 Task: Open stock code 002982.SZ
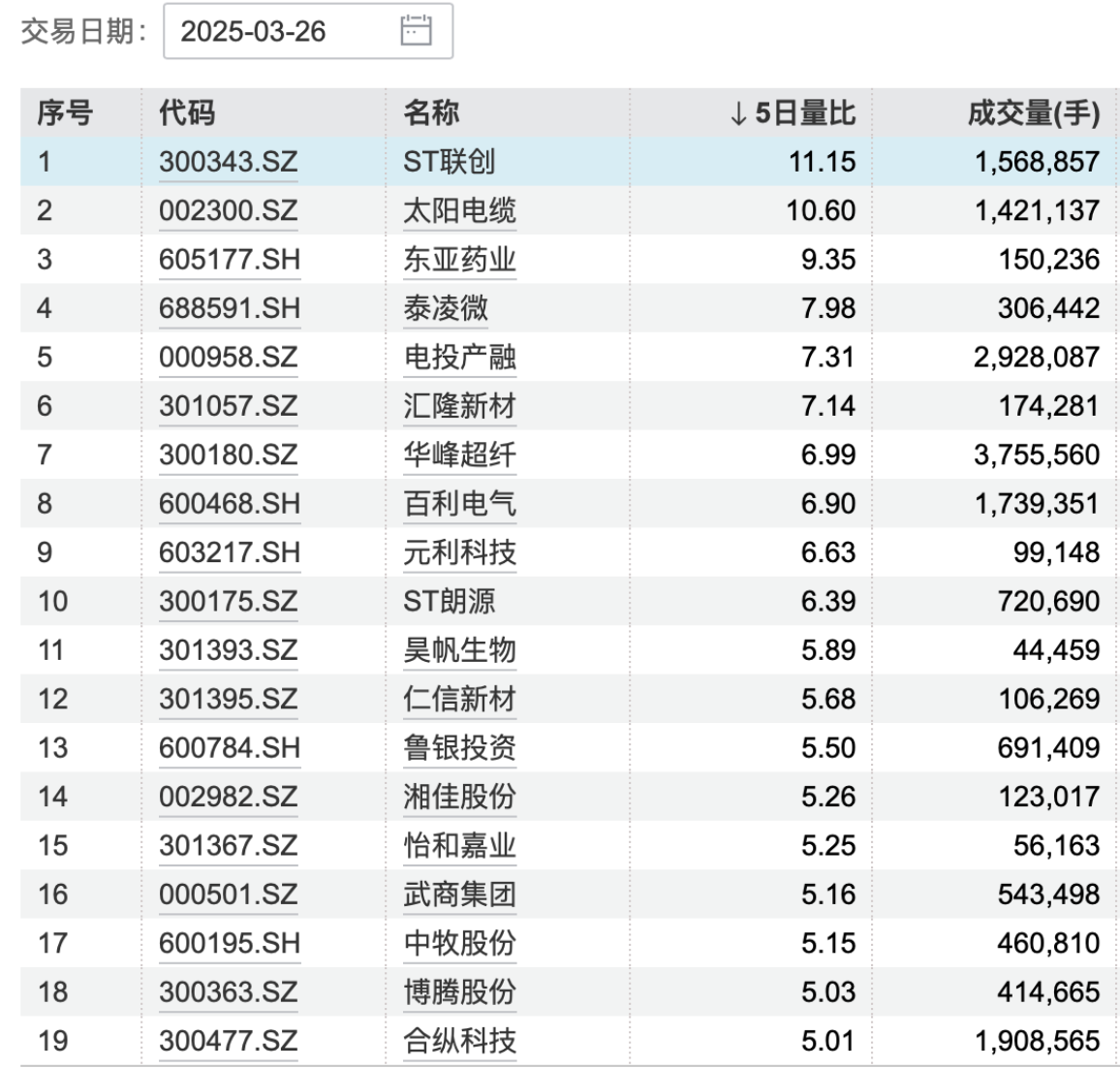click(x=228, y=798)
